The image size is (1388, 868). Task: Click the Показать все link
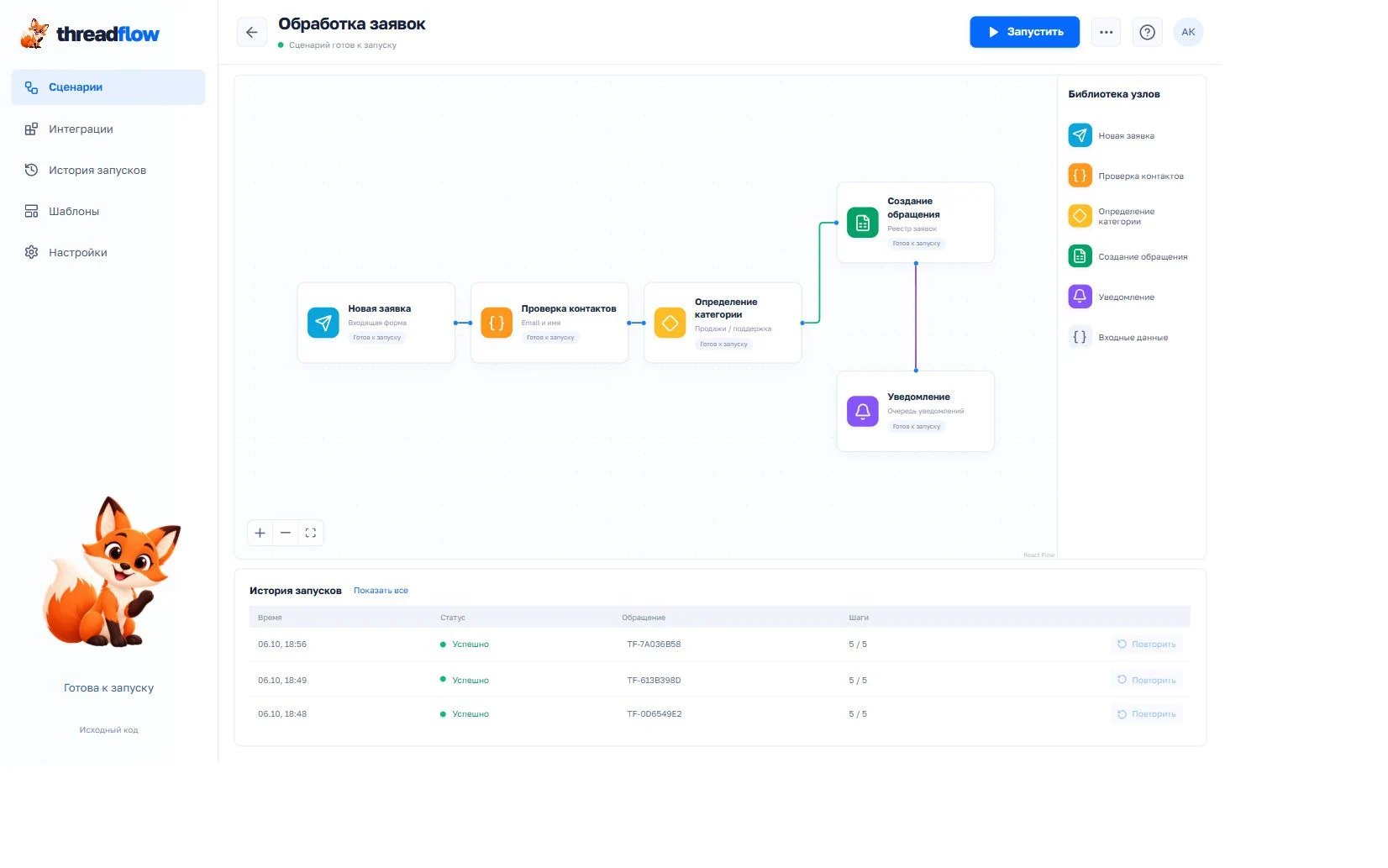381,591
